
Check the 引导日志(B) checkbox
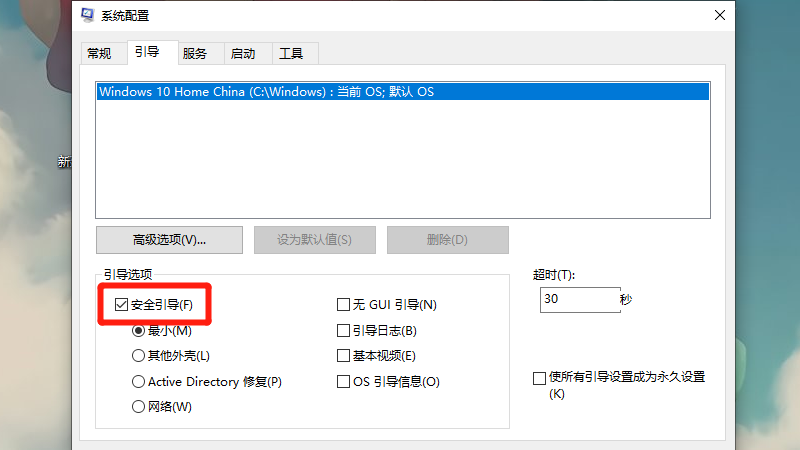[343, 330]
